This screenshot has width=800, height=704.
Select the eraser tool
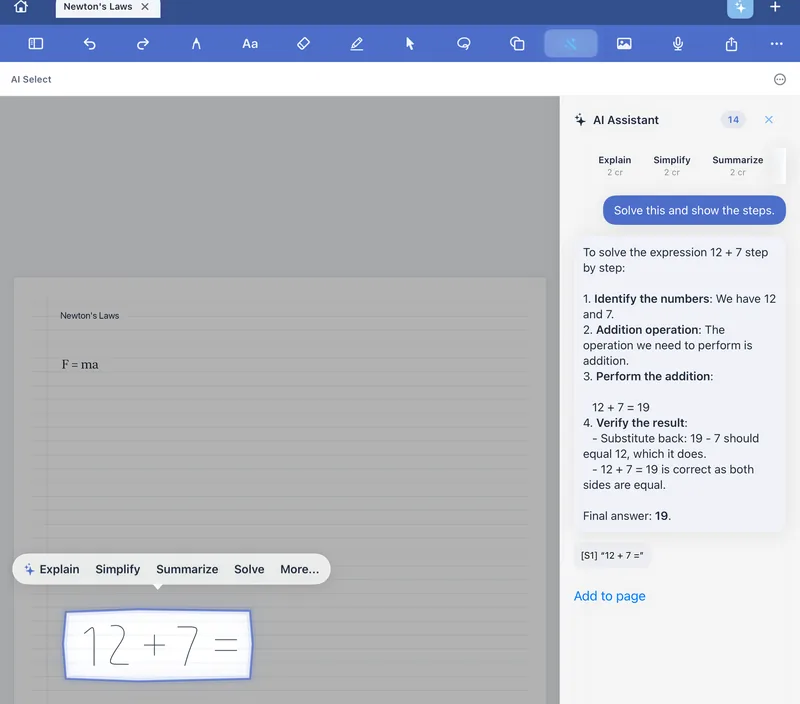[x=303, y=44]
